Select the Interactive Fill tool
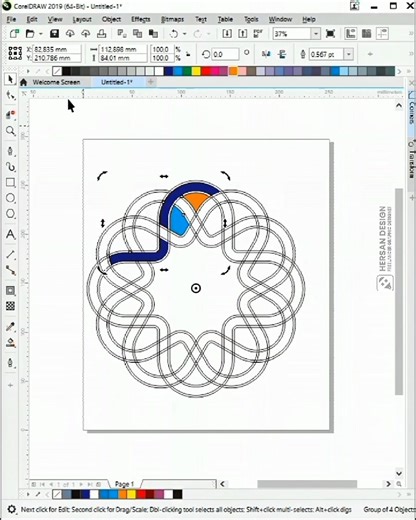Image resolution: width=416 pixels, height=520 pixels. 10,343
